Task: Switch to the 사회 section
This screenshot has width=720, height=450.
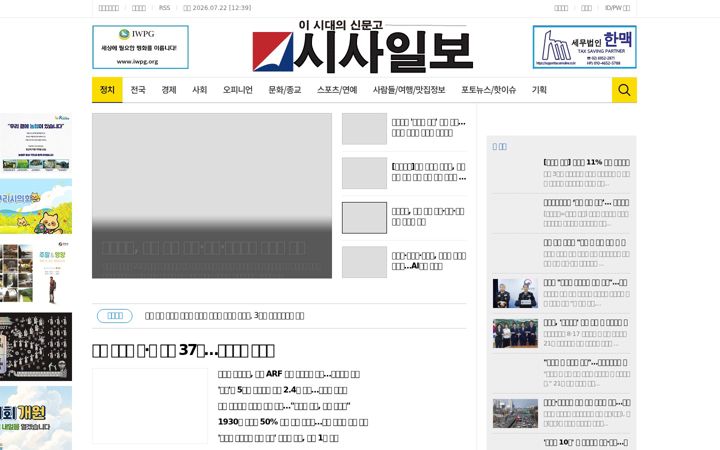Action: 200,90
